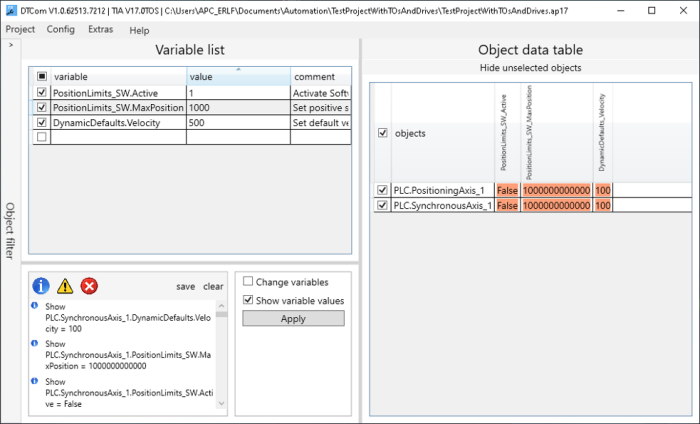700x424 pixels.
Task: Expand the Object filter side panel arrow
Action: 11,45
